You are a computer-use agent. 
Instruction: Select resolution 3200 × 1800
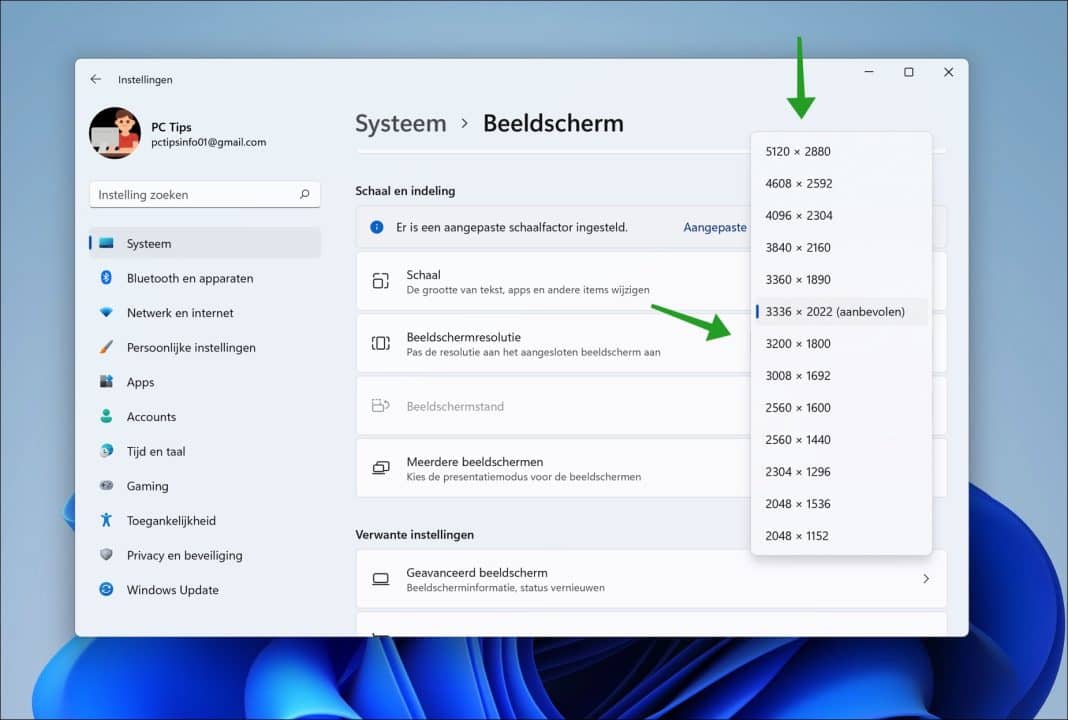point(841,343)
